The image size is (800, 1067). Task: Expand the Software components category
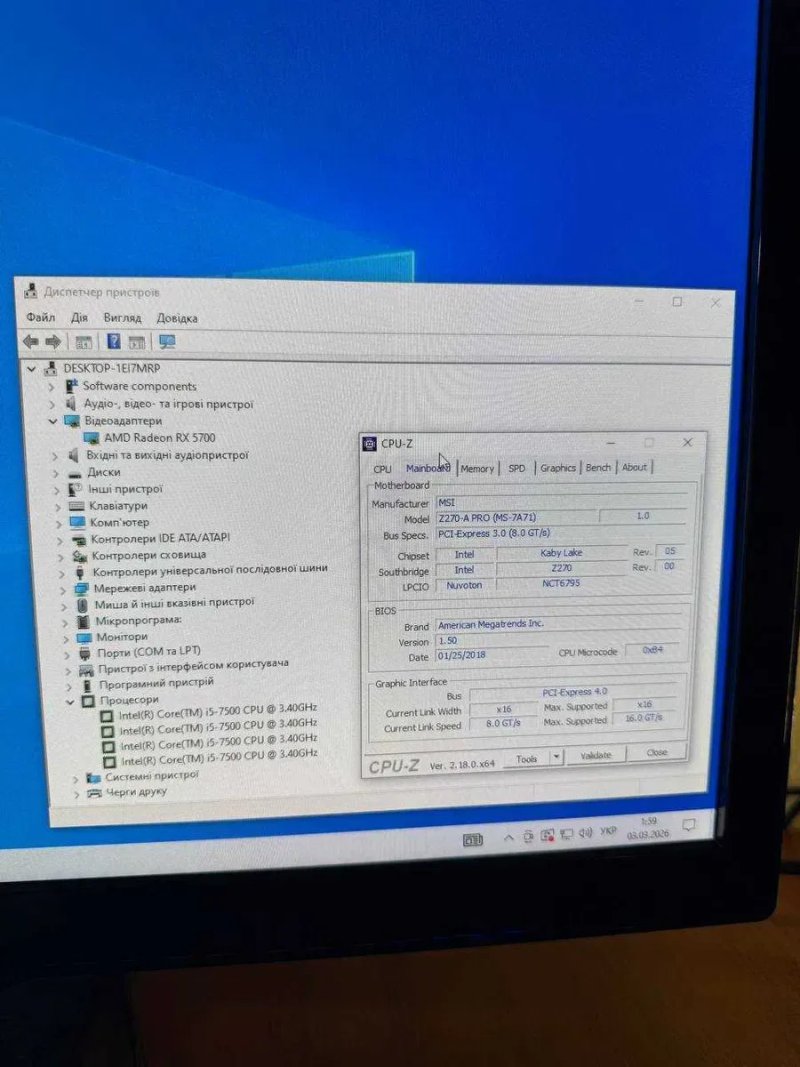coord(51,387)
